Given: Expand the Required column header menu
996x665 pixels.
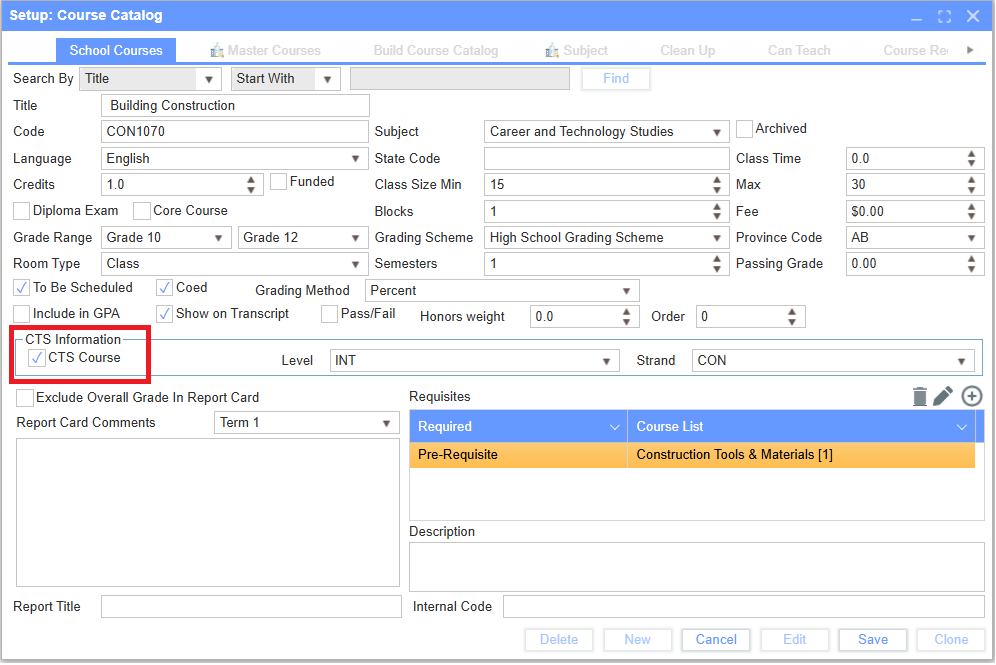Looking at the screenshot, I should click(614, 427).
